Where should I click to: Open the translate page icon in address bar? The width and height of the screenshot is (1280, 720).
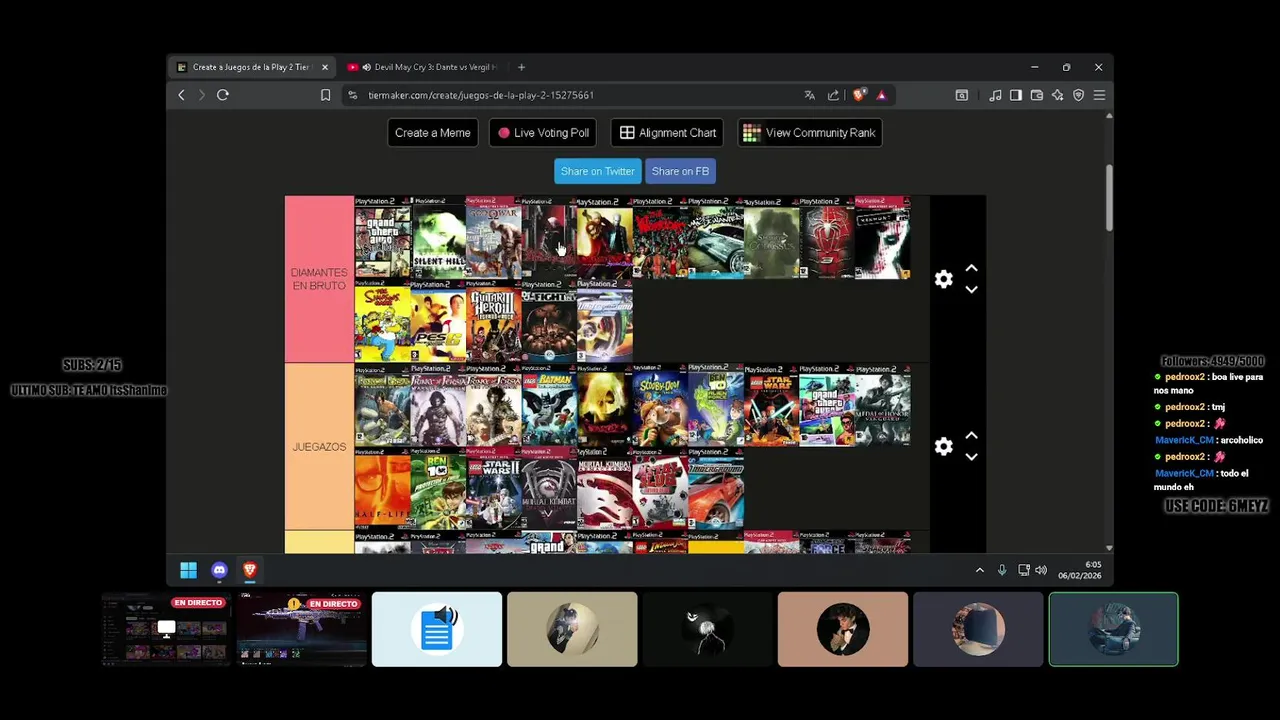tap(809, 95)
